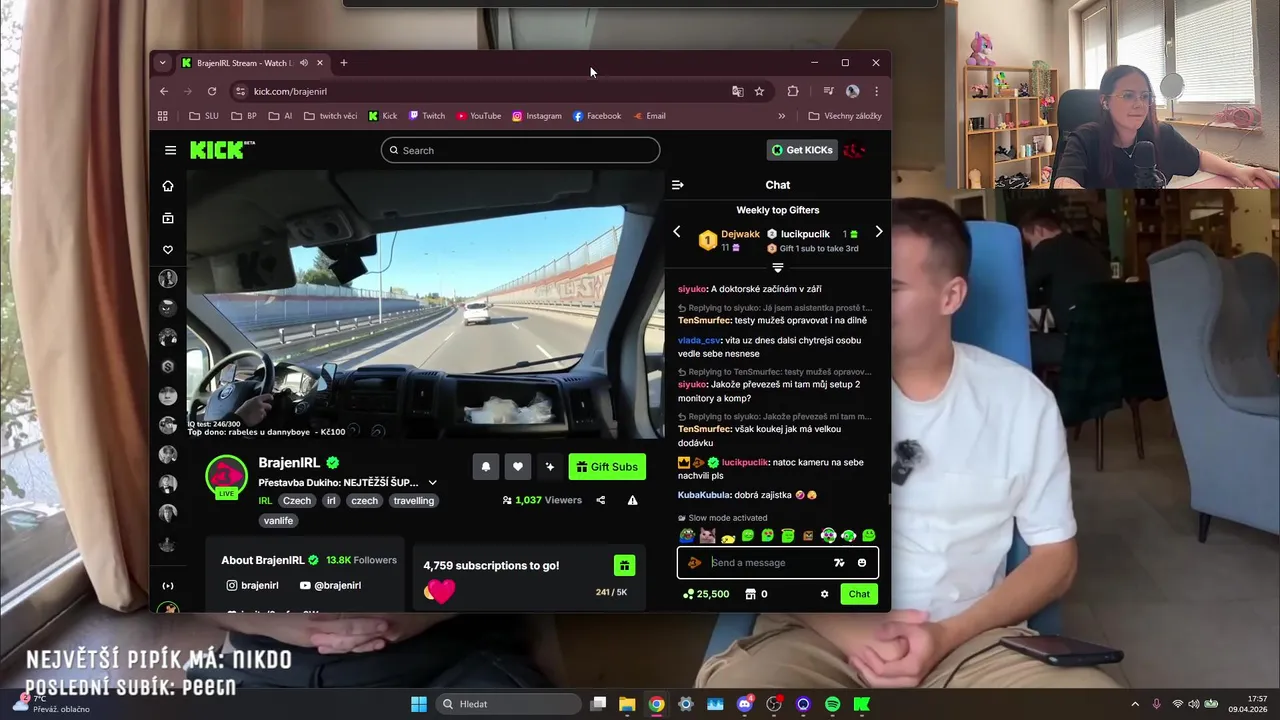Click the green gift icon on the subscription goal

coord(624,566)
